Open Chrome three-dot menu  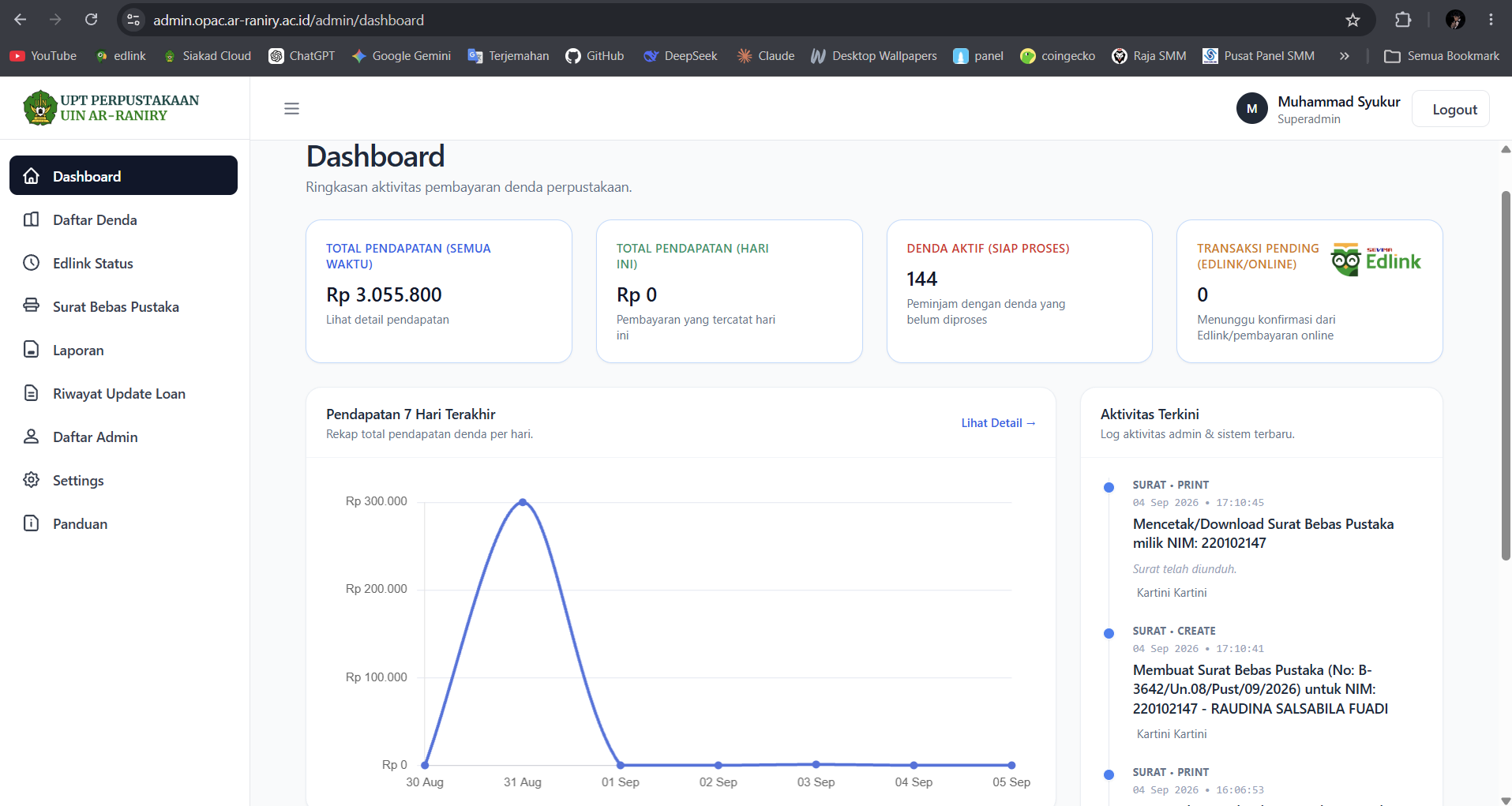tap(1491, 20)
